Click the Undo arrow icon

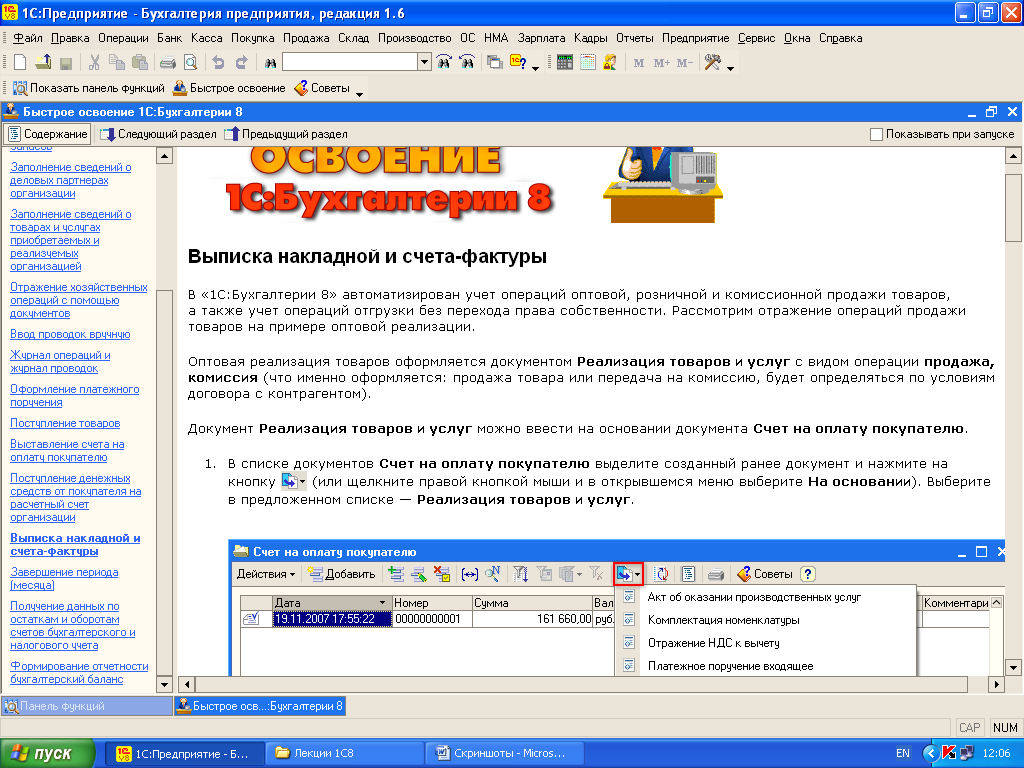(218, 63)
